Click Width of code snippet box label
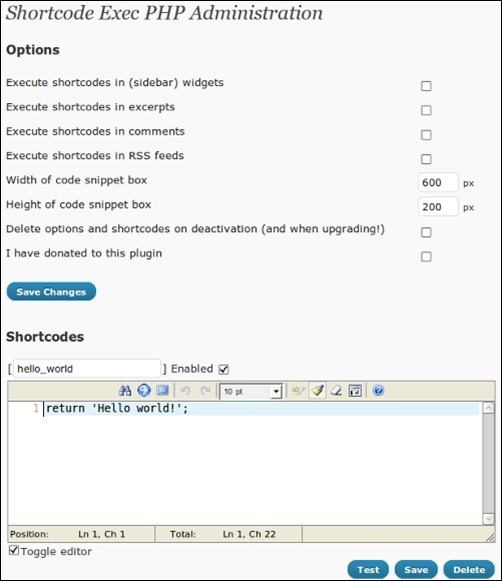This screenshot has width=502, height=581. click(x=76, y=180)
